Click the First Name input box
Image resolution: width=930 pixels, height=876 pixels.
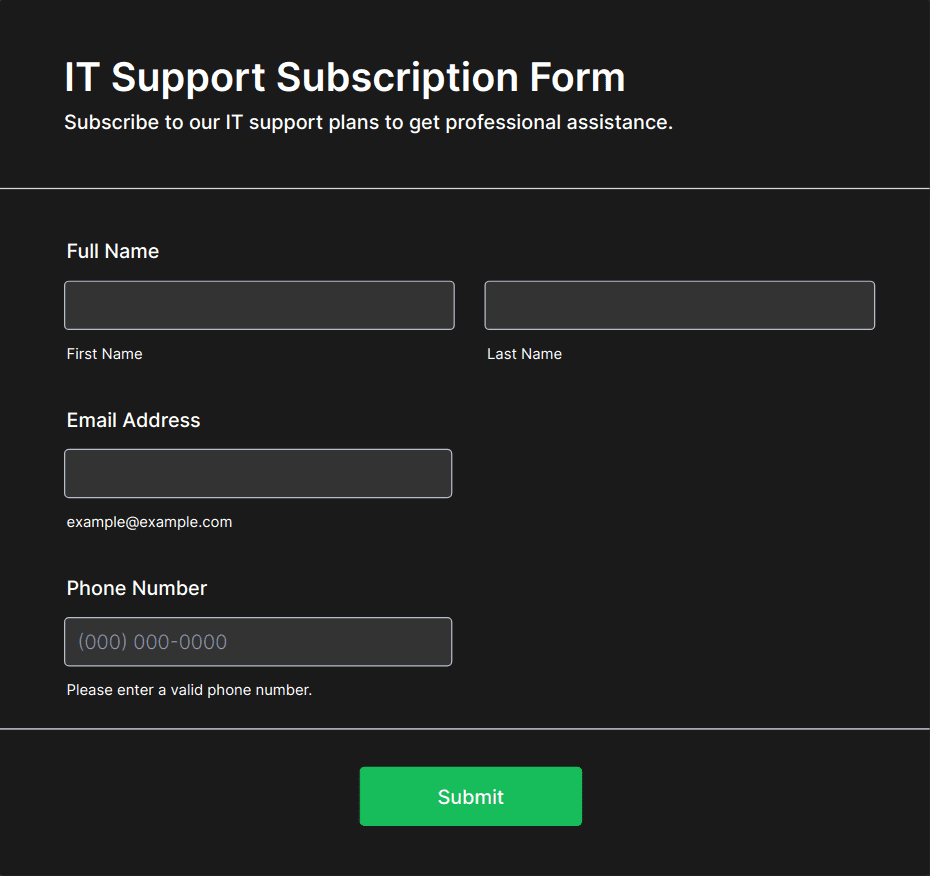point(259,305)
